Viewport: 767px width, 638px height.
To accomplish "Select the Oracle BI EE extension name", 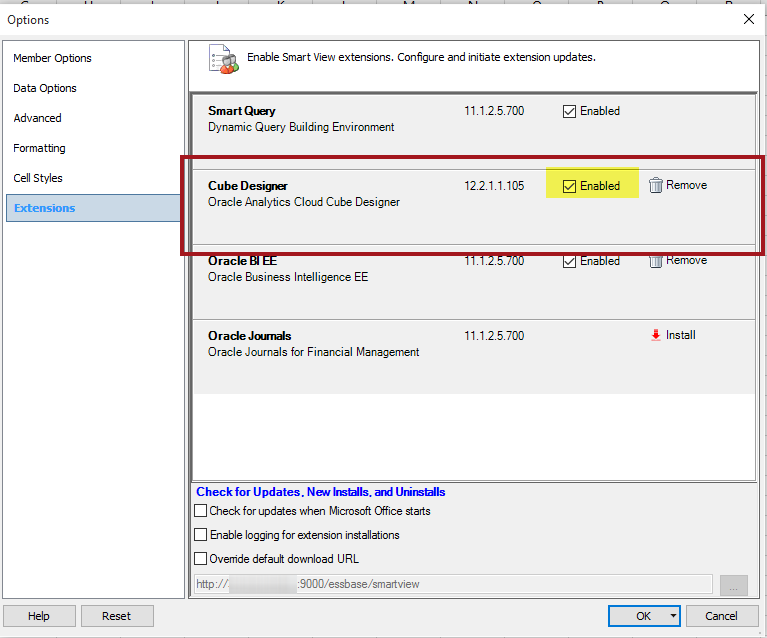I will (x=242, y=261).
